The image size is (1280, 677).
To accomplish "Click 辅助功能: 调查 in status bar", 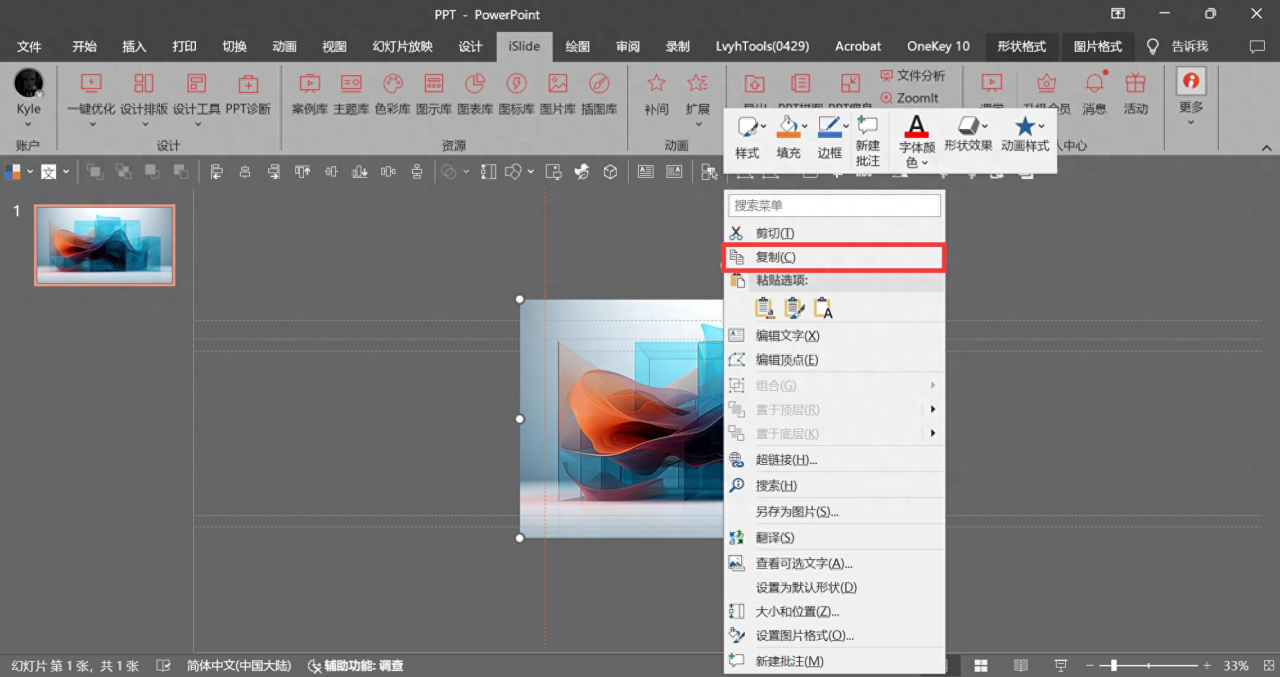I will 356,666.
